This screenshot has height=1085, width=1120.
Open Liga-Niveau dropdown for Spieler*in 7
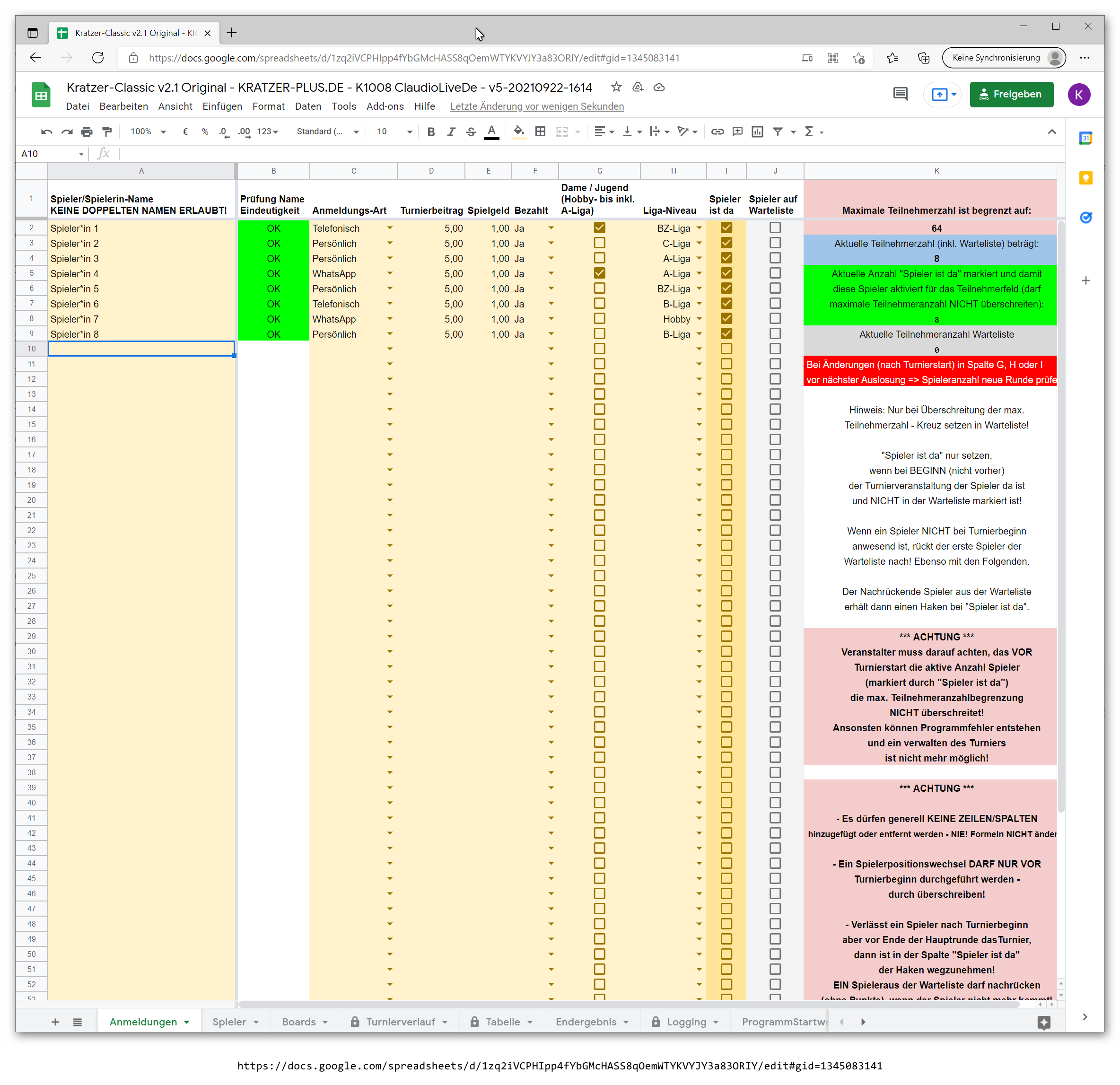(x=699, y=319)
